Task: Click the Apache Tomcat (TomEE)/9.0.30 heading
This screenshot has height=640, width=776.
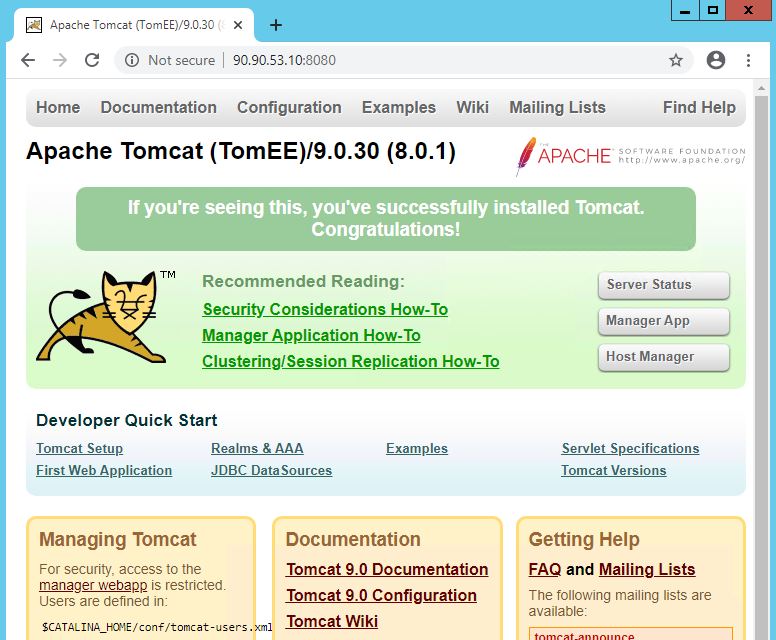Action: coord(241,151)
